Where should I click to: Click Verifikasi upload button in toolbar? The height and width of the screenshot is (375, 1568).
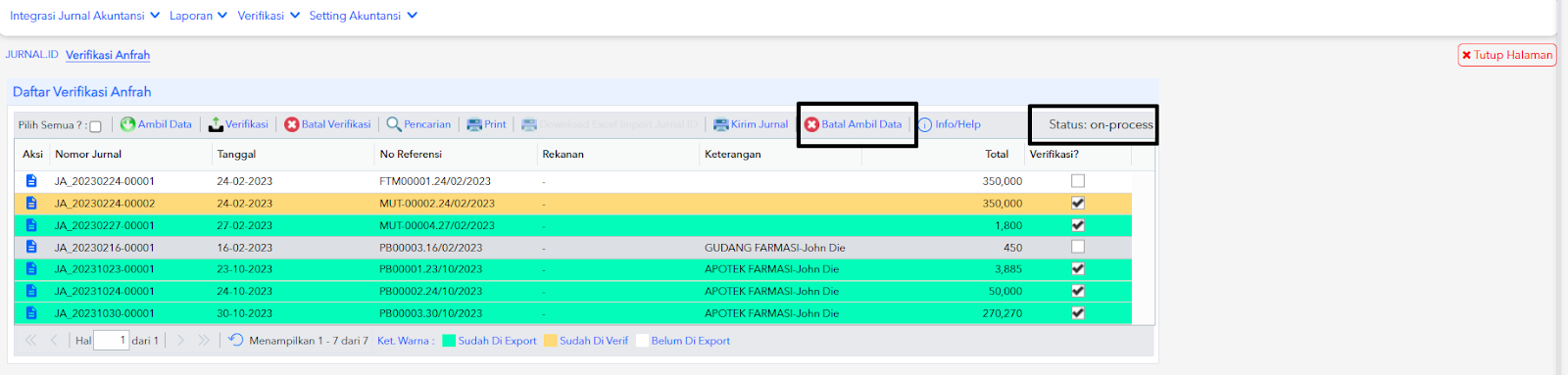click(x=238, y=124)
